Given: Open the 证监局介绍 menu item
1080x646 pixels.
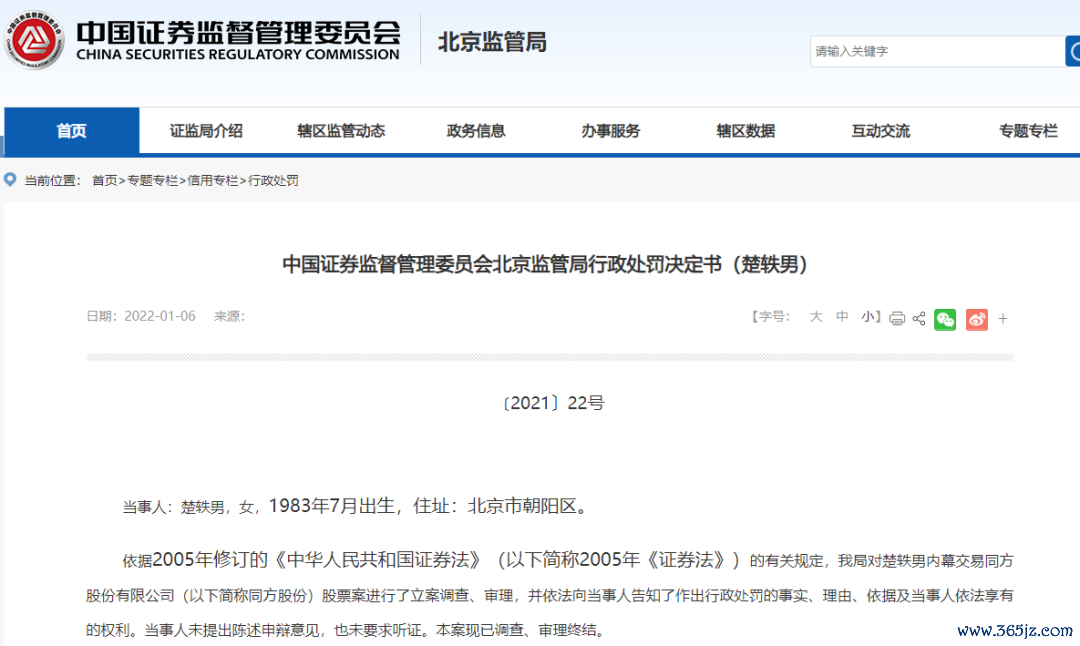Looking at the screenshot, I should click(x=206, y=131).
